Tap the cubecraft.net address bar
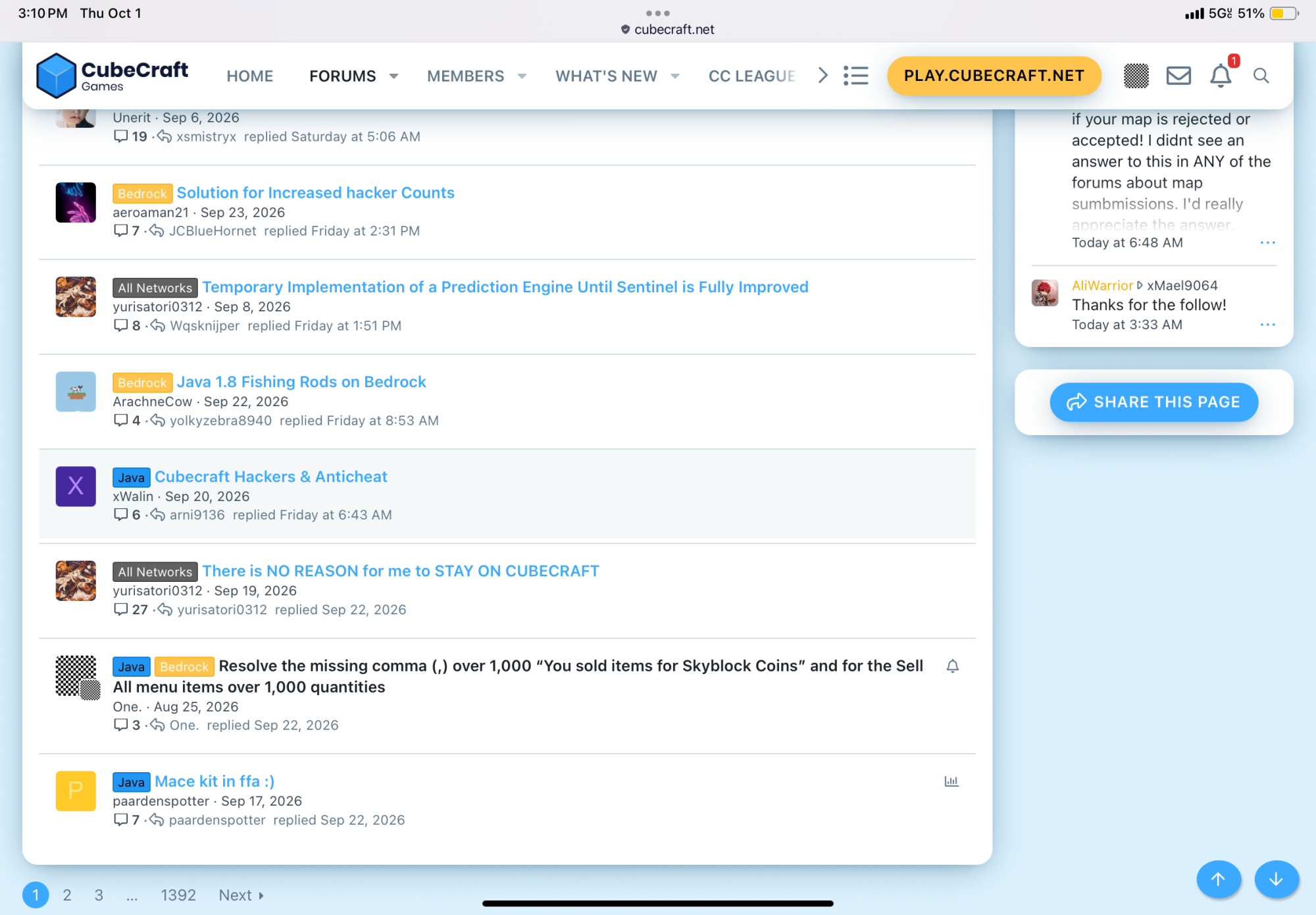Screen dimensions: 1316x915 coord(667,30)
